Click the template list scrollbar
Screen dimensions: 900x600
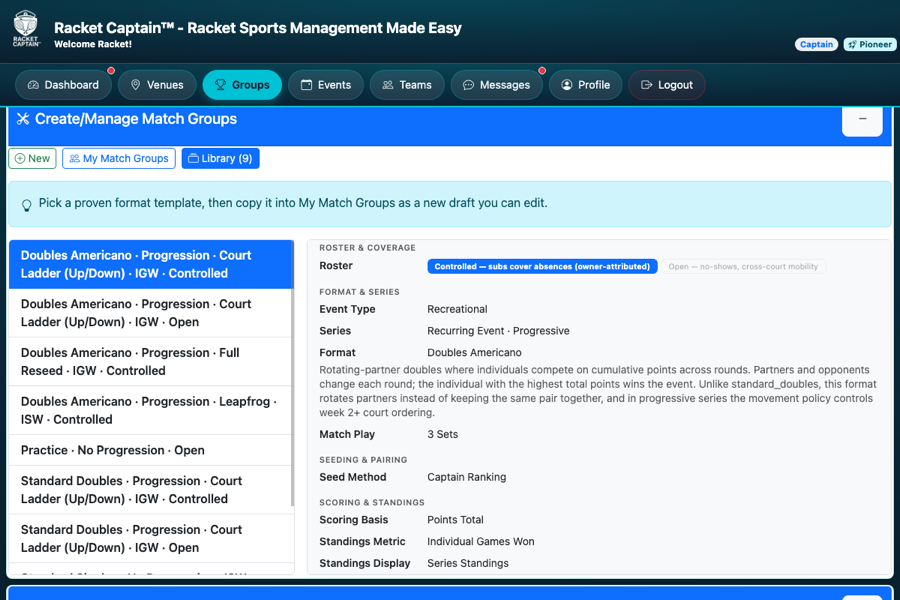[x=293, y=373]
